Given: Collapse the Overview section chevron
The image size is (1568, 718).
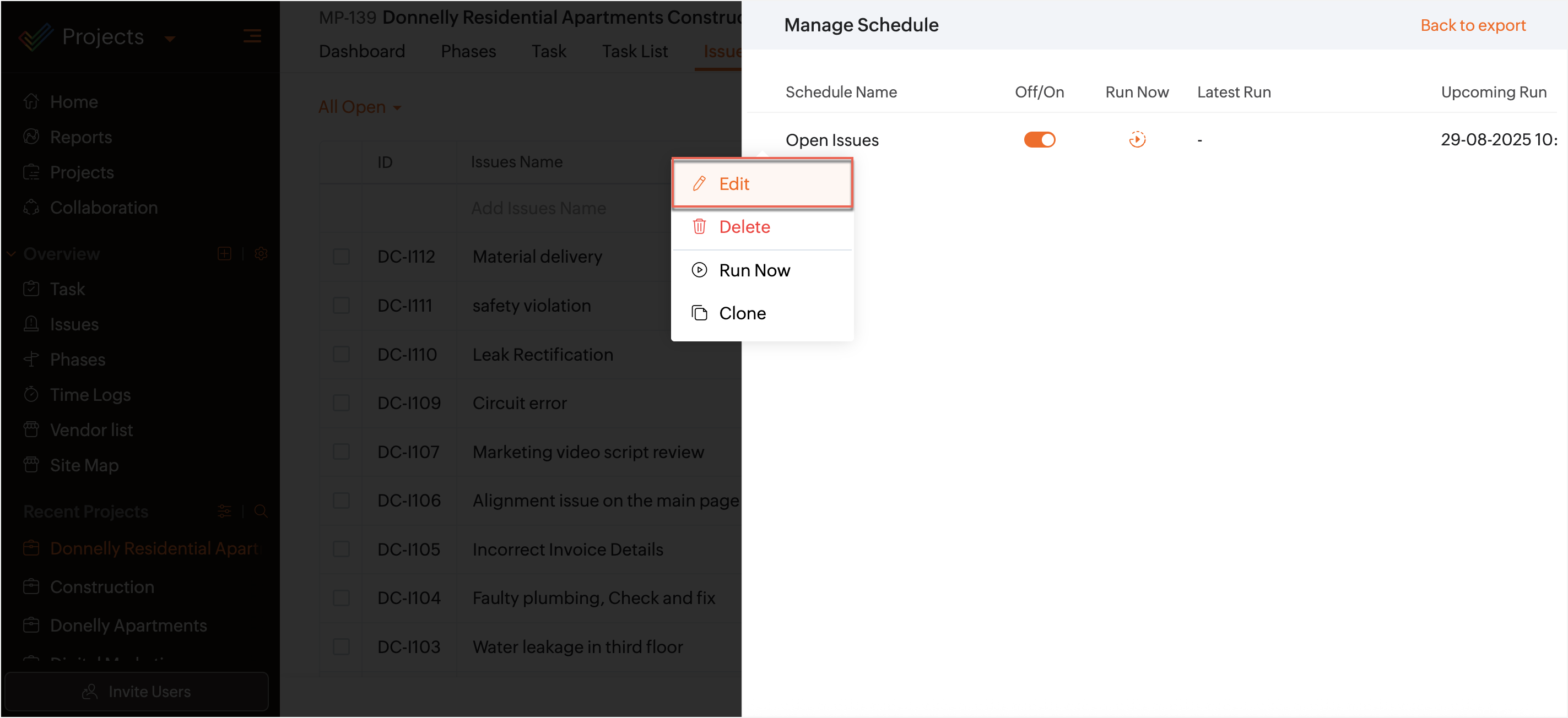Looking at the screenshot, I should (11, 254).
